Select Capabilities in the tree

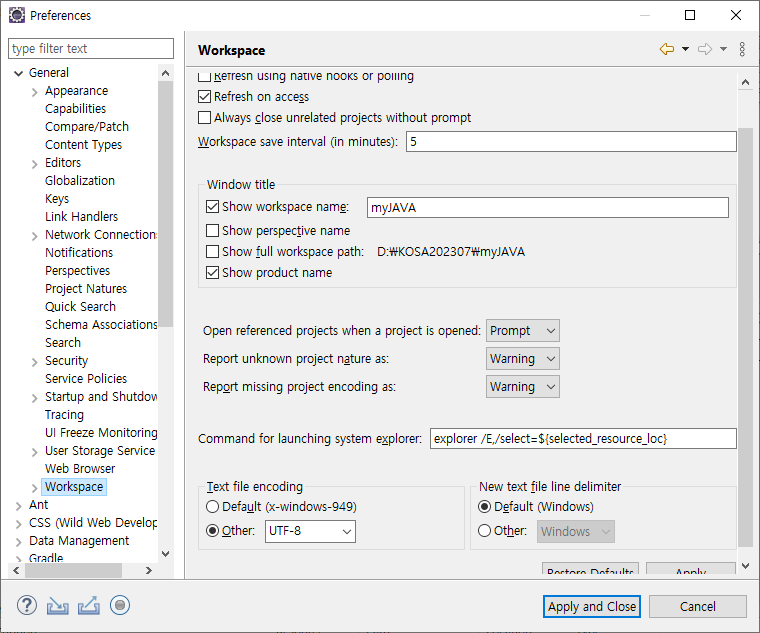coord(75,109)
